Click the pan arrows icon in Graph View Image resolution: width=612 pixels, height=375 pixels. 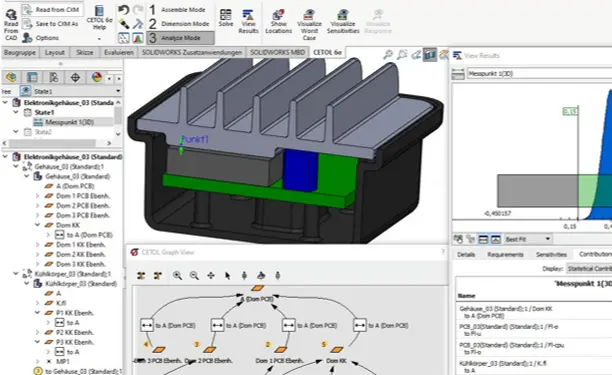coord(211,275)
